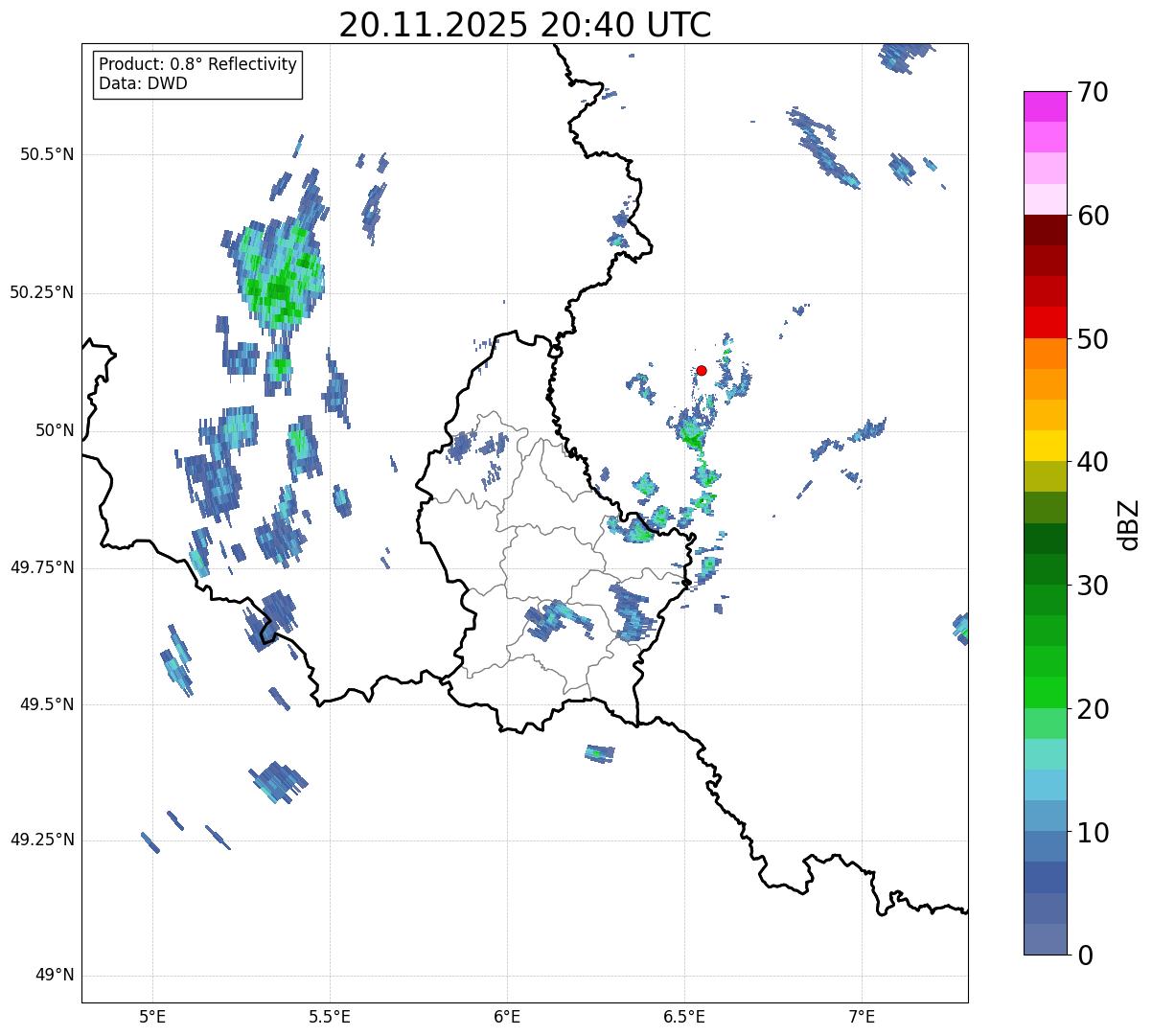Click the red station marker dot
Viewport: 1152px width, 1036px height.
pyautogui.click(x=701, y=370)
